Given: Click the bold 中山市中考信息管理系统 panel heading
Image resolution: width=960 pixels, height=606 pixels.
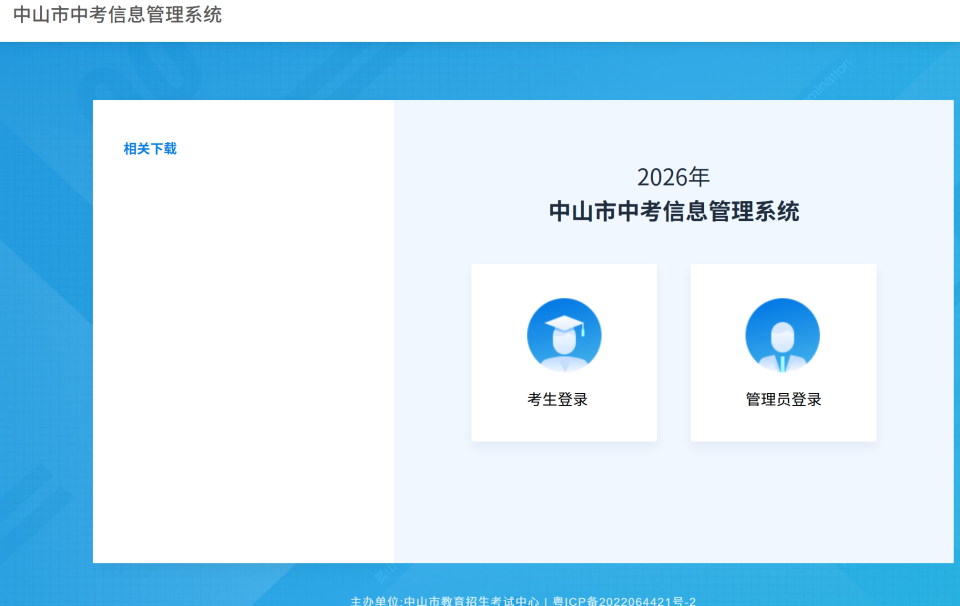Looking at the screenshot, I should [x=673, y=212].
